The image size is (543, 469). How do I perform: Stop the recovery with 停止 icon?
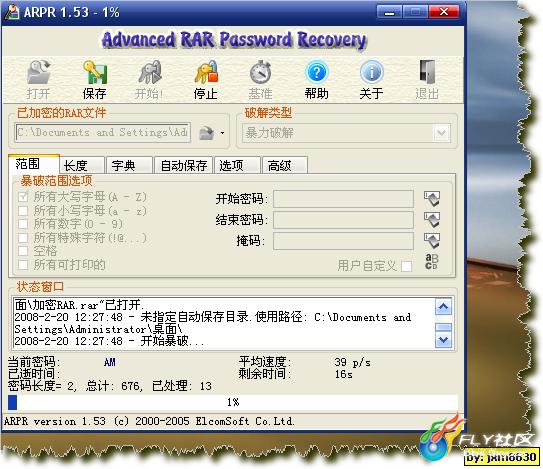[x=206, y=72]
